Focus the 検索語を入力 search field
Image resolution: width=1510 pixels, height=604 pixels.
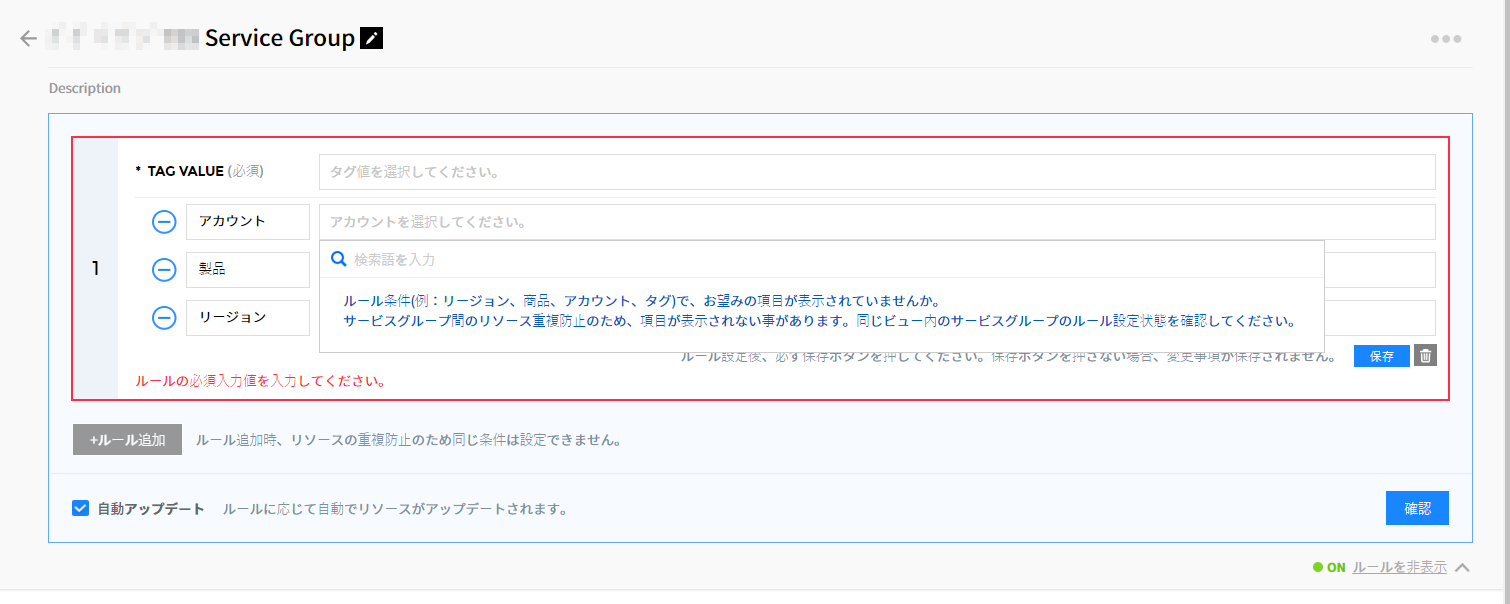(x=830, y=259)
